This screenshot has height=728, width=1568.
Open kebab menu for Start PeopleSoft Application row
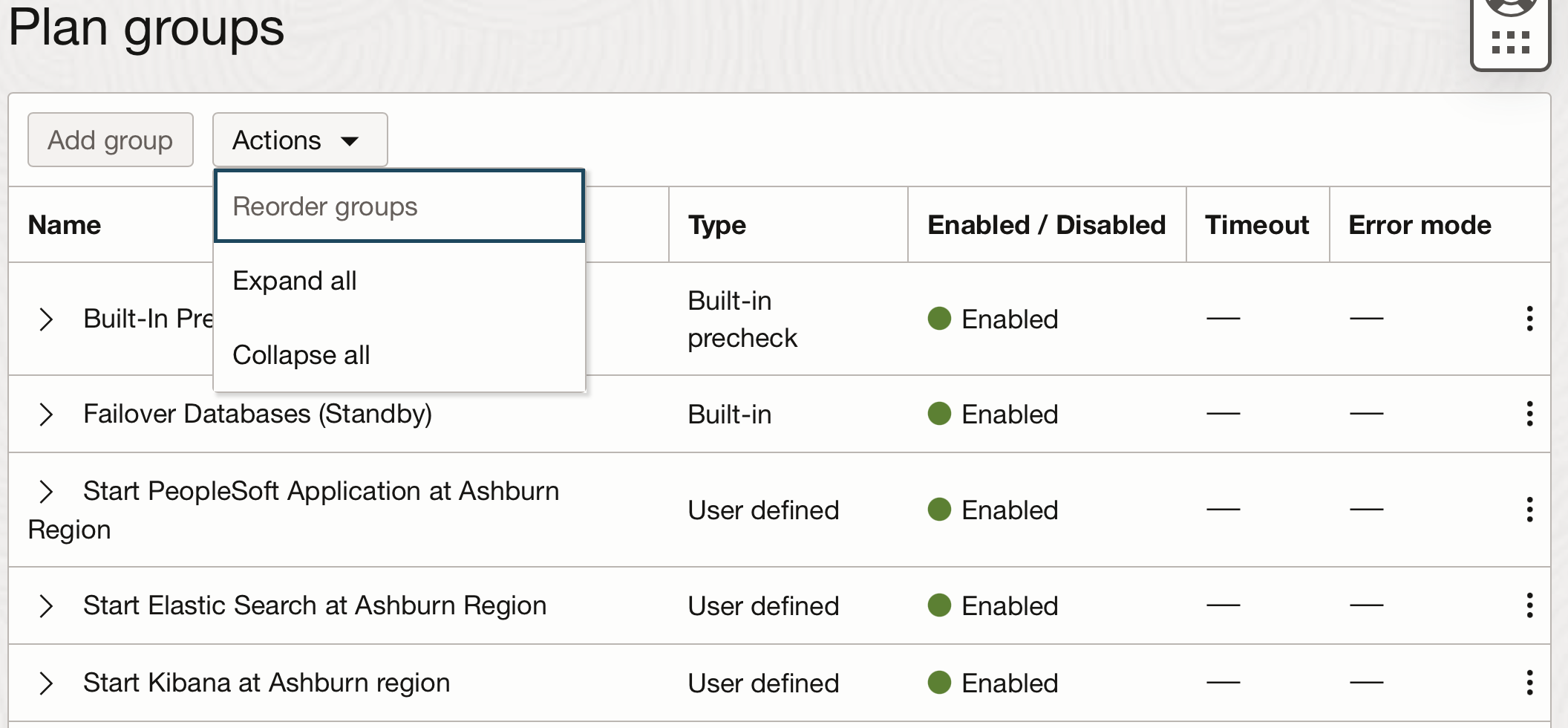1529,510
